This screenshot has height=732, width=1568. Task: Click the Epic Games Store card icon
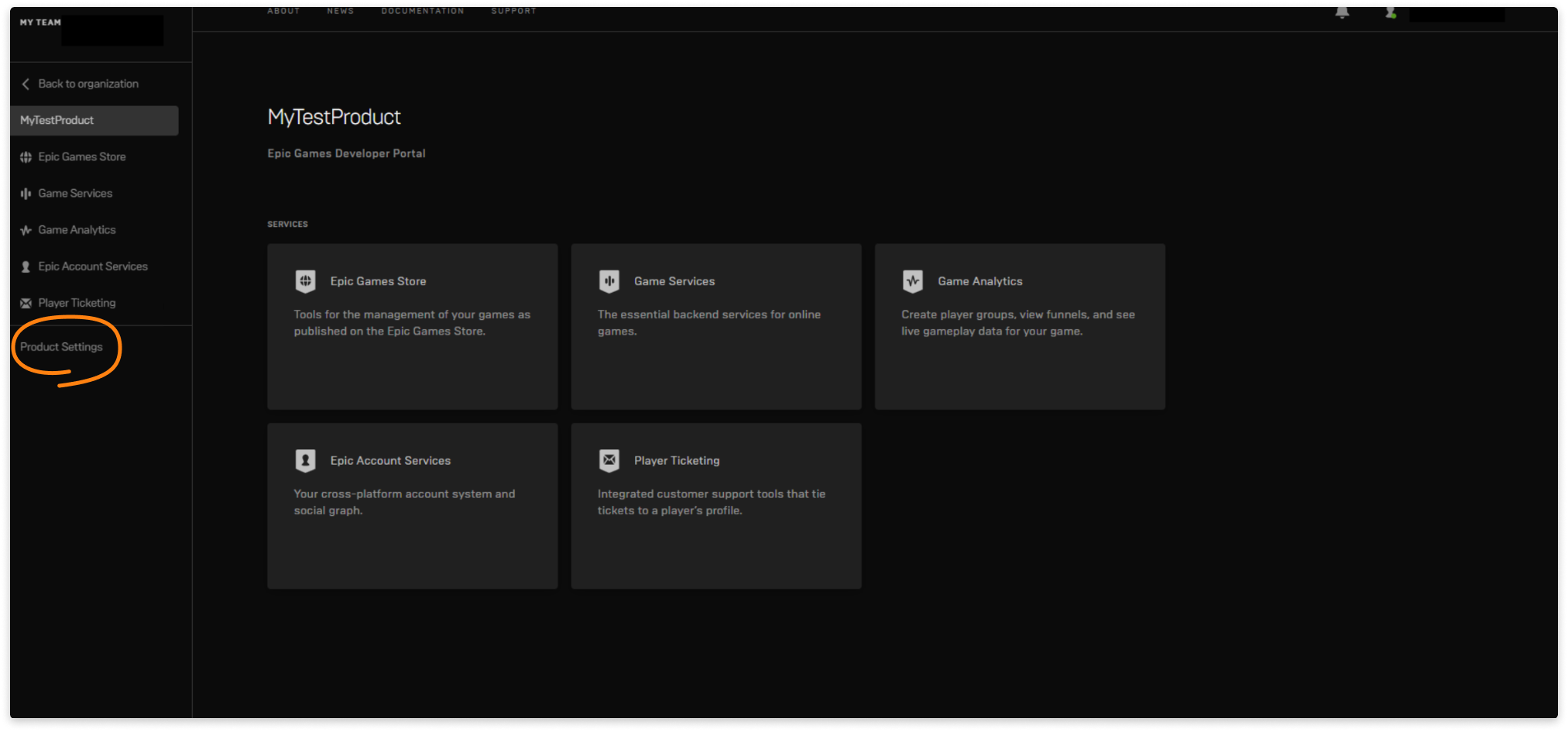click(306, 281)
